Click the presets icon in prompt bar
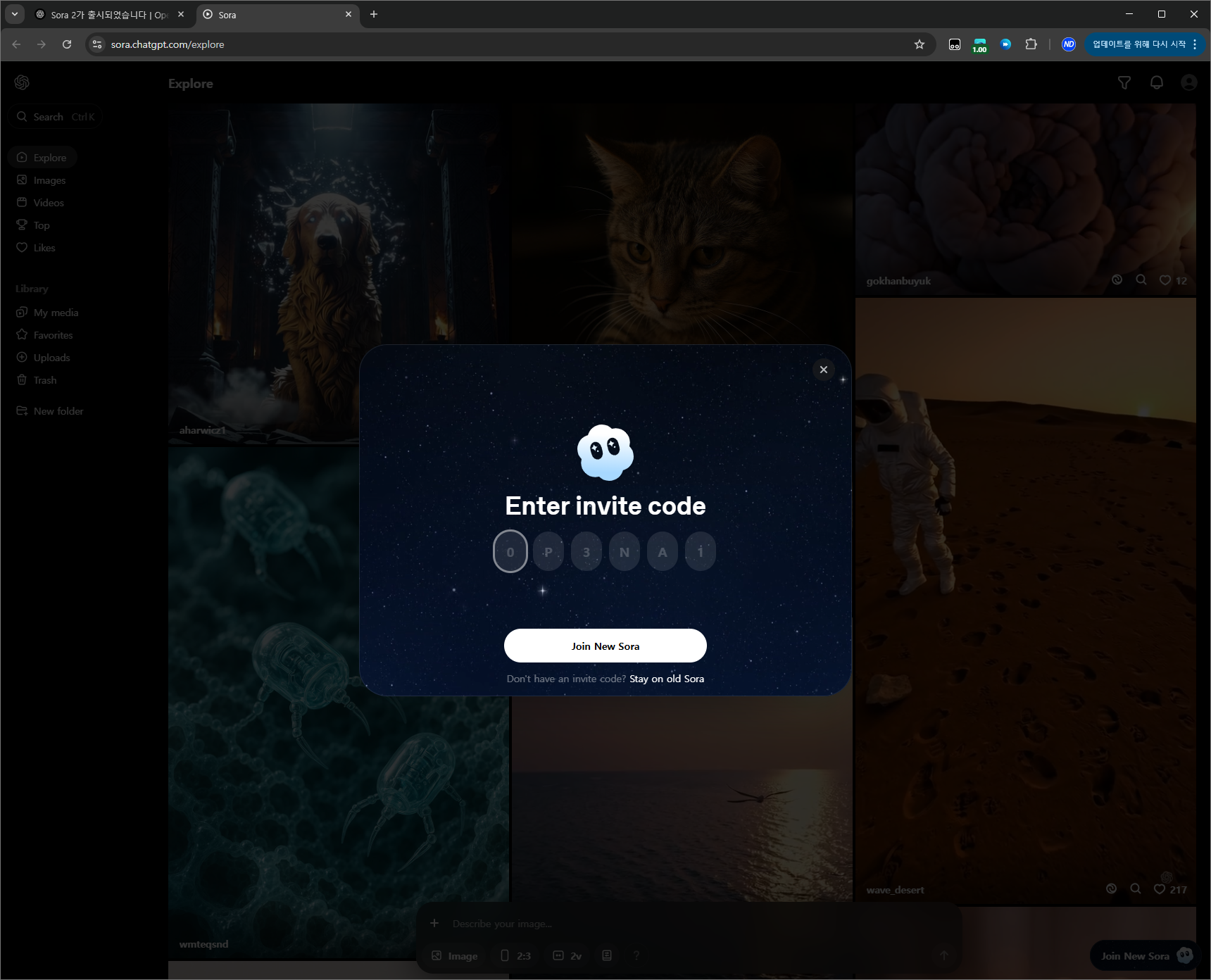Viewport: 1211px width, 980px height. coord(607,955)
